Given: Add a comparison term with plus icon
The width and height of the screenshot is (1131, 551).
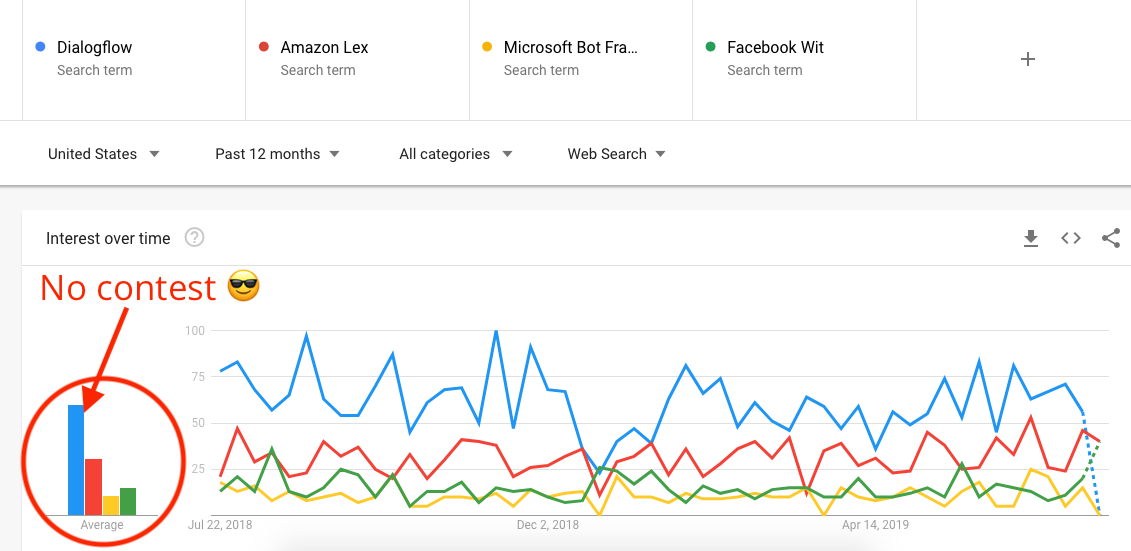Looking at the screenshot, I should (1028, 59).
